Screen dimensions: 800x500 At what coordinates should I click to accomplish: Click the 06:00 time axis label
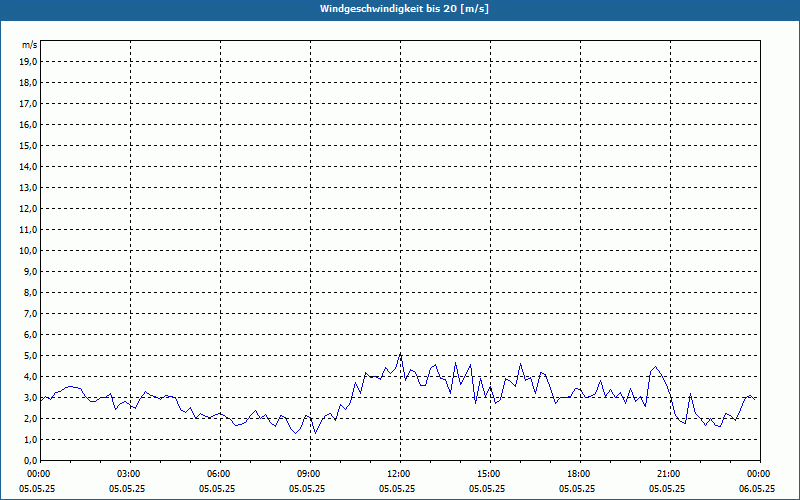click(220, 474)
